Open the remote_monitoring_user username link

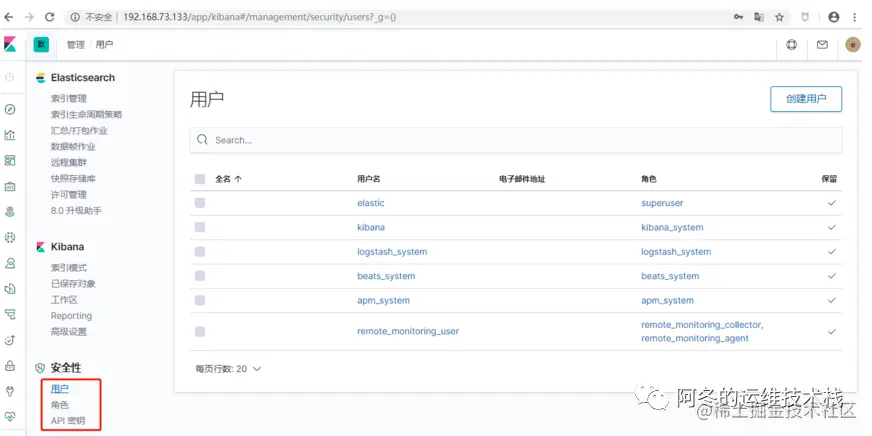tap(408, 331)
